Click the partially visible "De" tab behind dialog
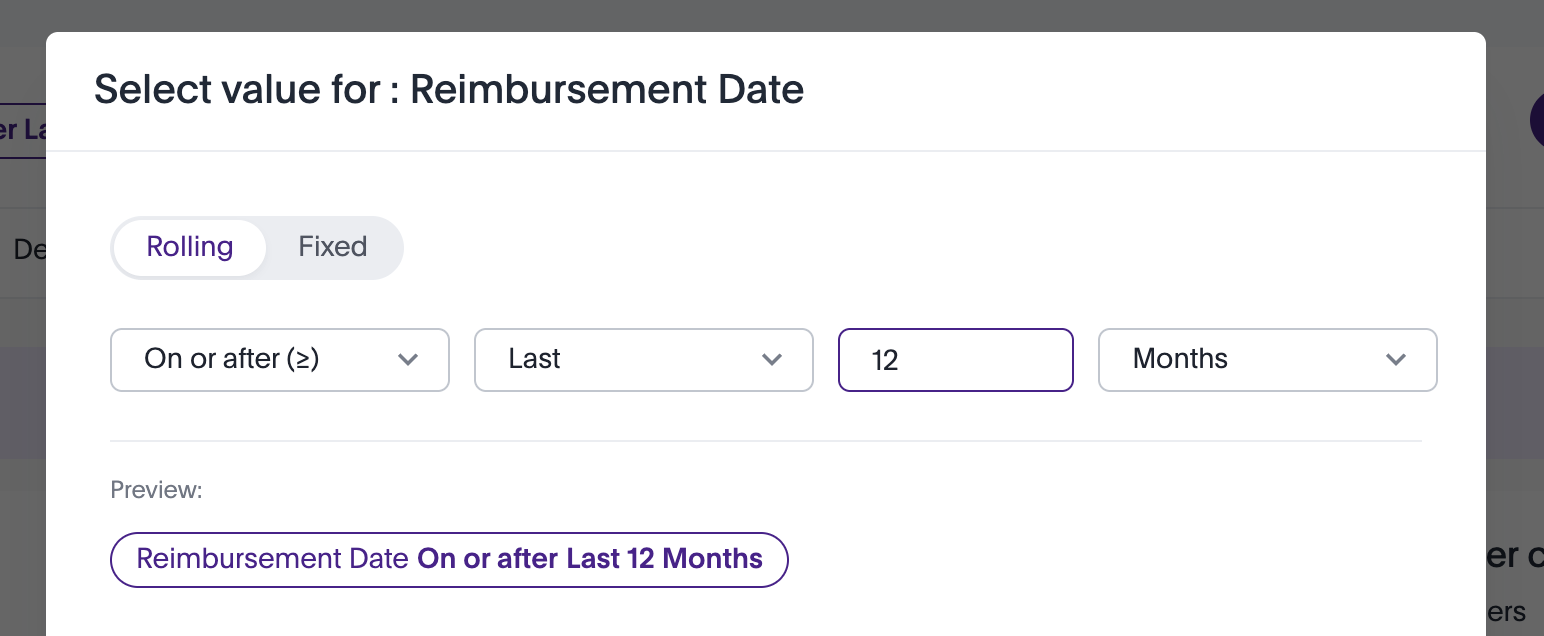This screenshot has width=1544, height=636. click(x=29, y=248)
